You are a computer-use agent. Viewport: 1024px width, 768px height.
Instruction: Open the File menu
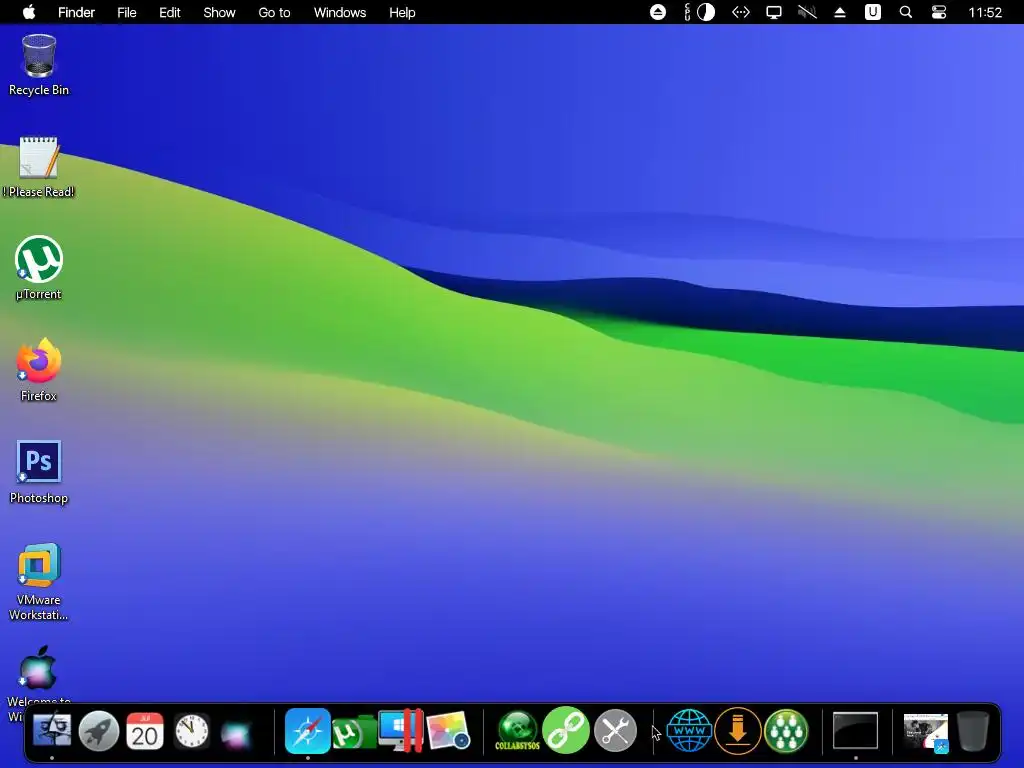127,12
